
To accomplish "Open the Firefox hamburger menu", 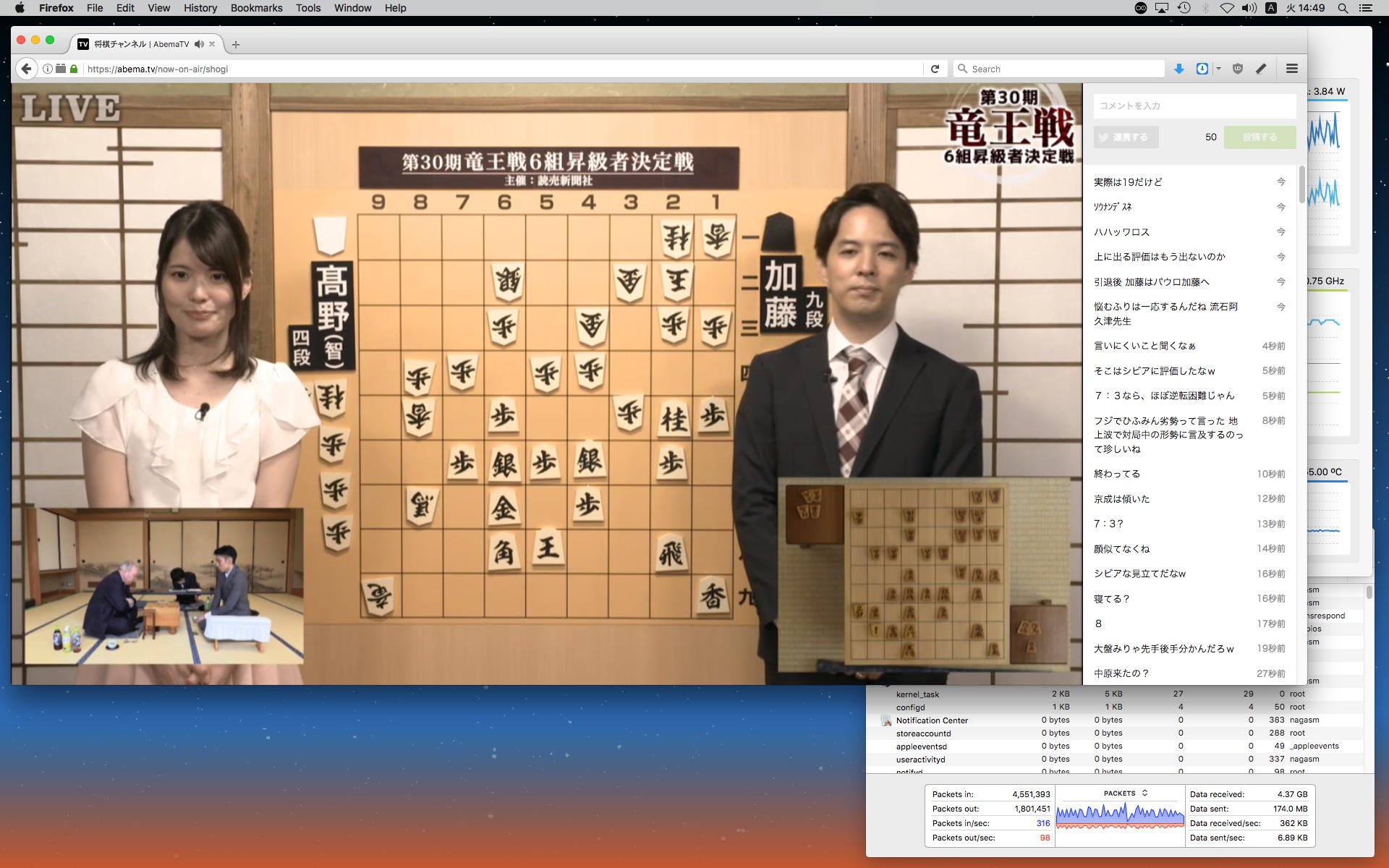I will tap(1292, 69).
